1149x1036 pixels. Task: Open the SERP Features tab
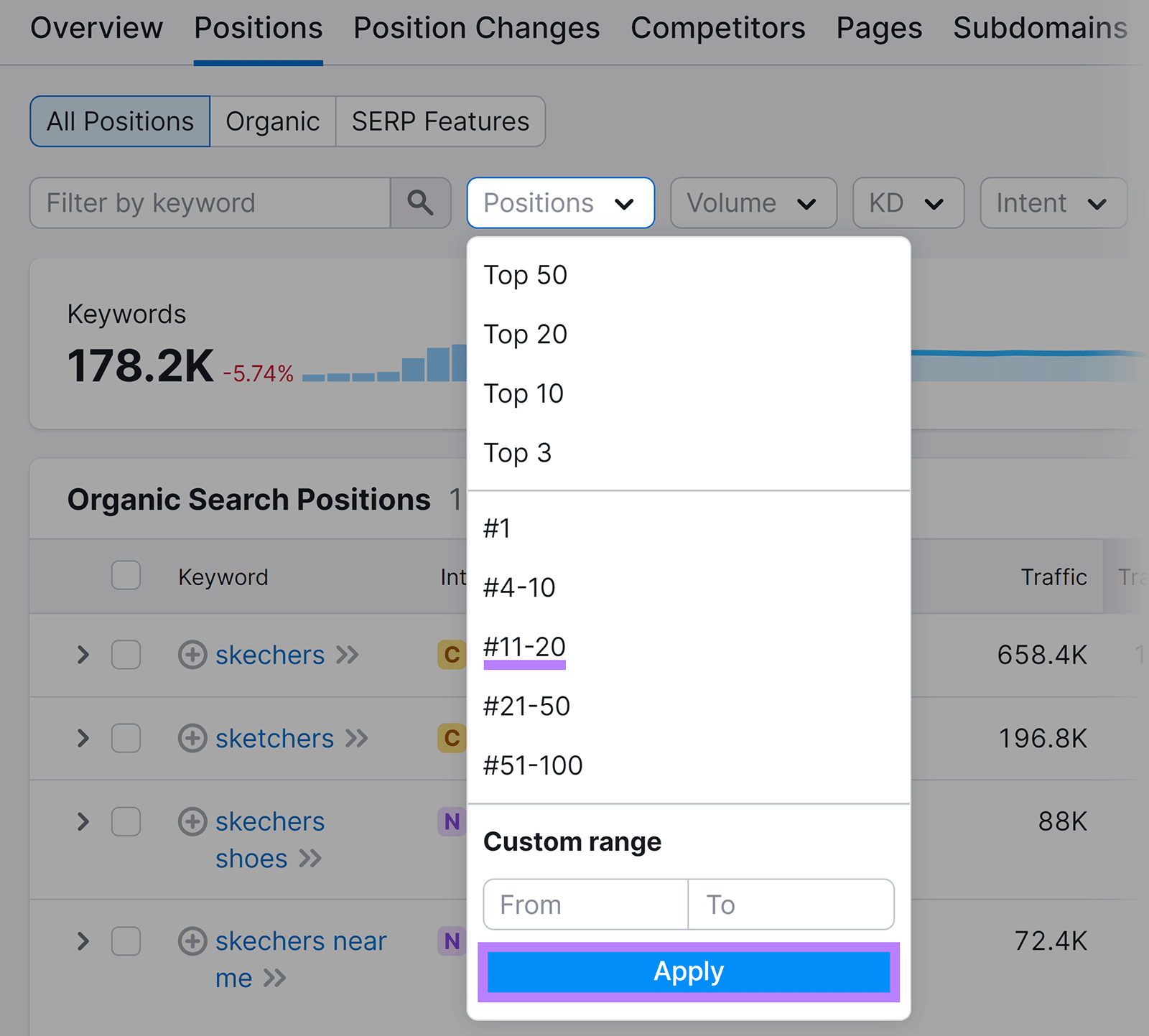pyautogui.click(x=439, y=121)
